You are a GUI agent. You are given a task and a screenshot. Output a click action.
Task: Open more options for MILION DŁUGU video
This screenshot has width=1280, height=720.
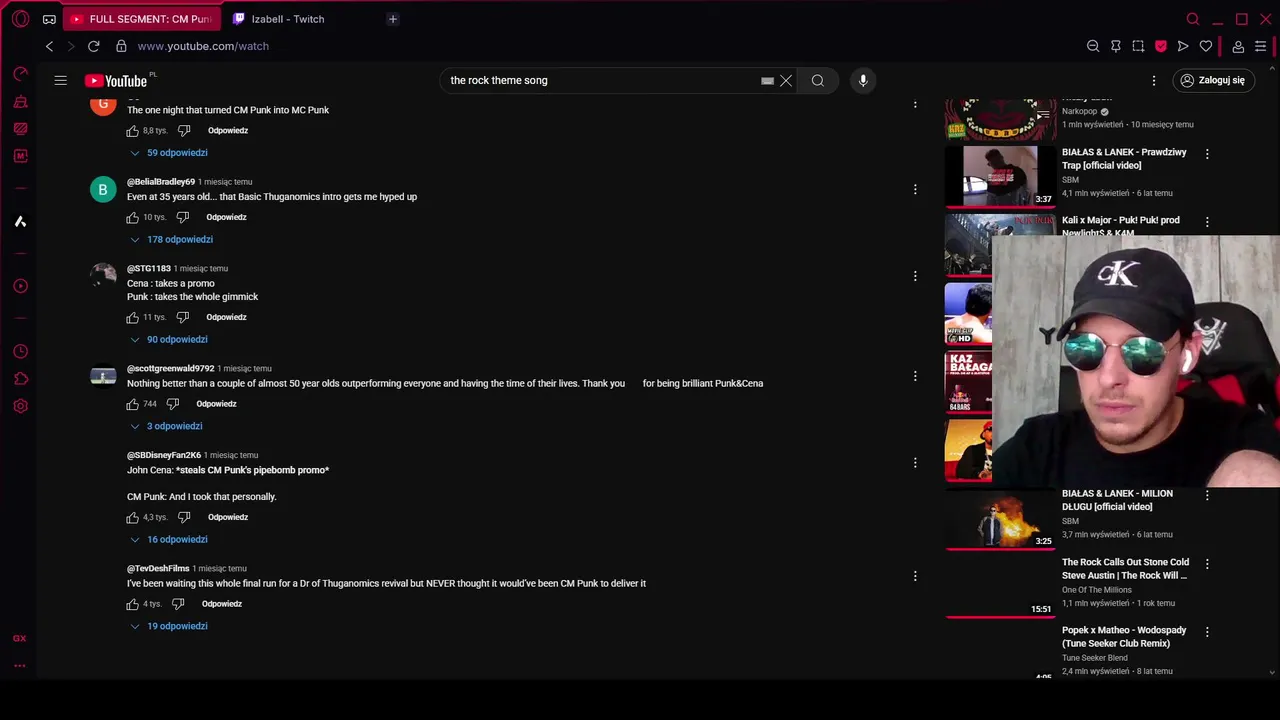coord(1207,495)
